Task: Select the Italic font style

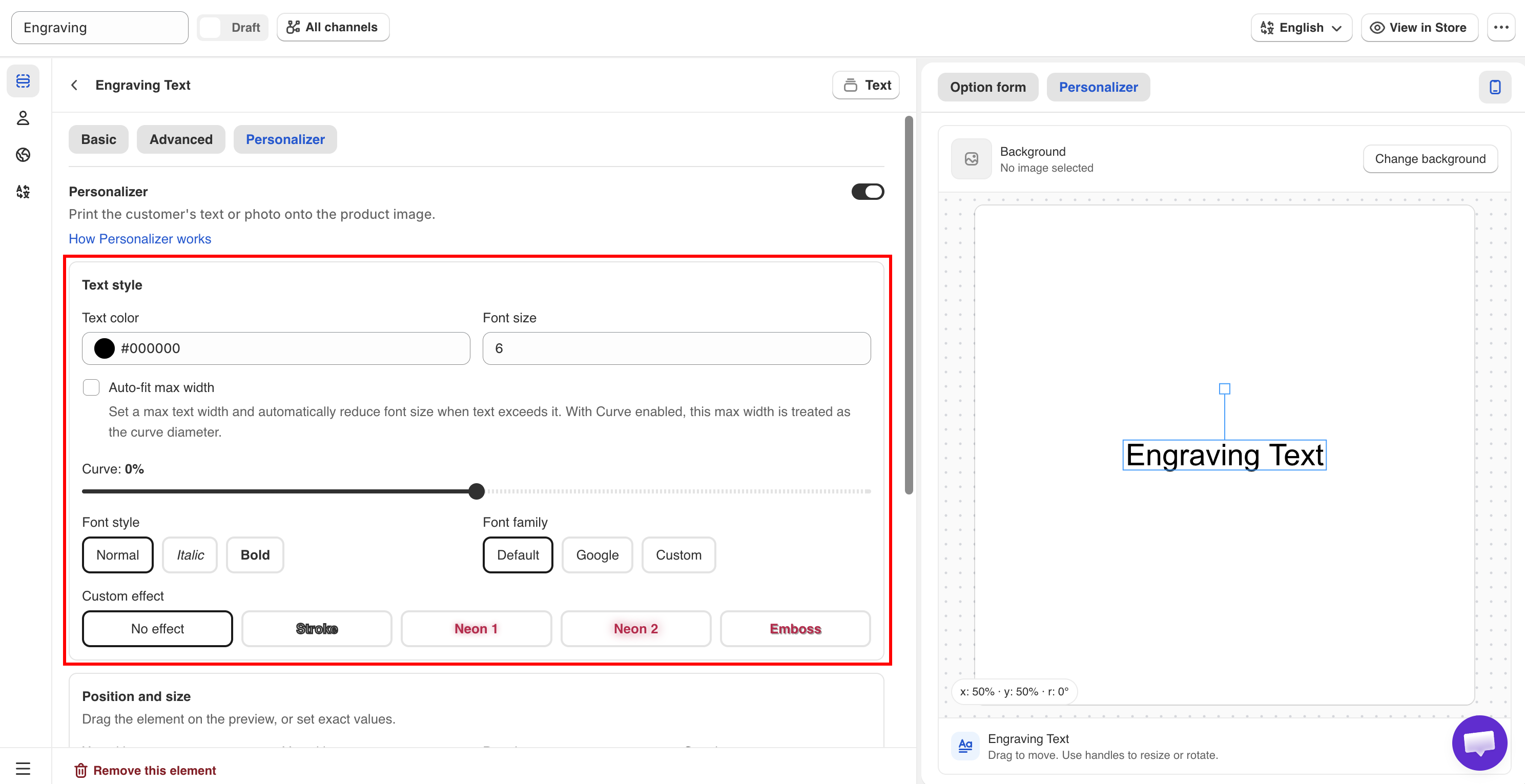Action: 190,555
